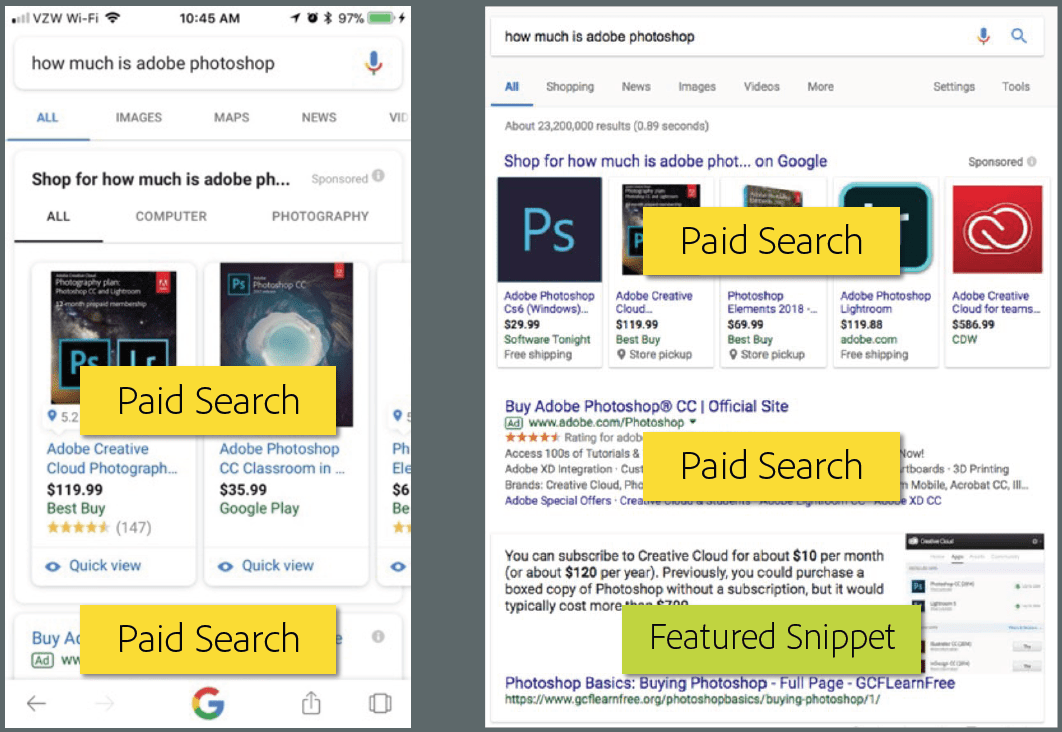Click the gcflearnfree.org URL under featured snippet
Viewport: 1062px width, 732px height.
coord(692,699)
